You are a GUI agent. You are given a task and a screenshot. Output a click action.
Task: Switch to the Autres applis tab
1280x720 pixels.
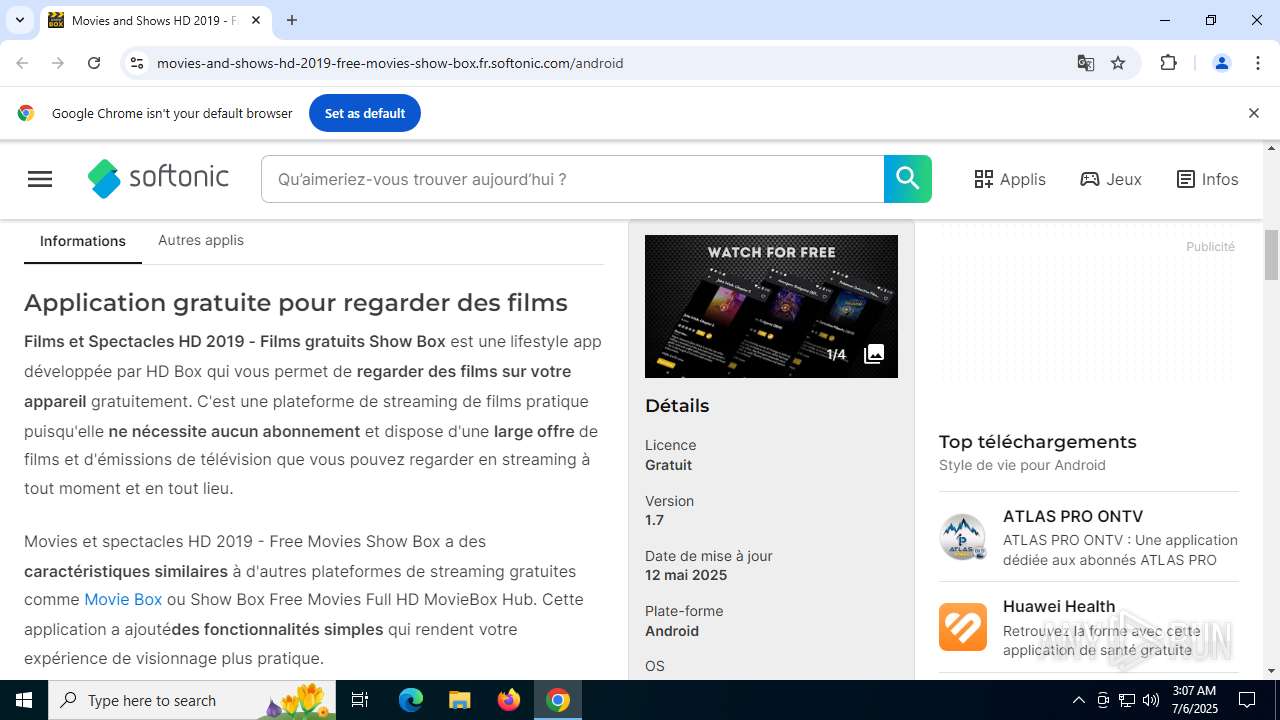(201, 240)
